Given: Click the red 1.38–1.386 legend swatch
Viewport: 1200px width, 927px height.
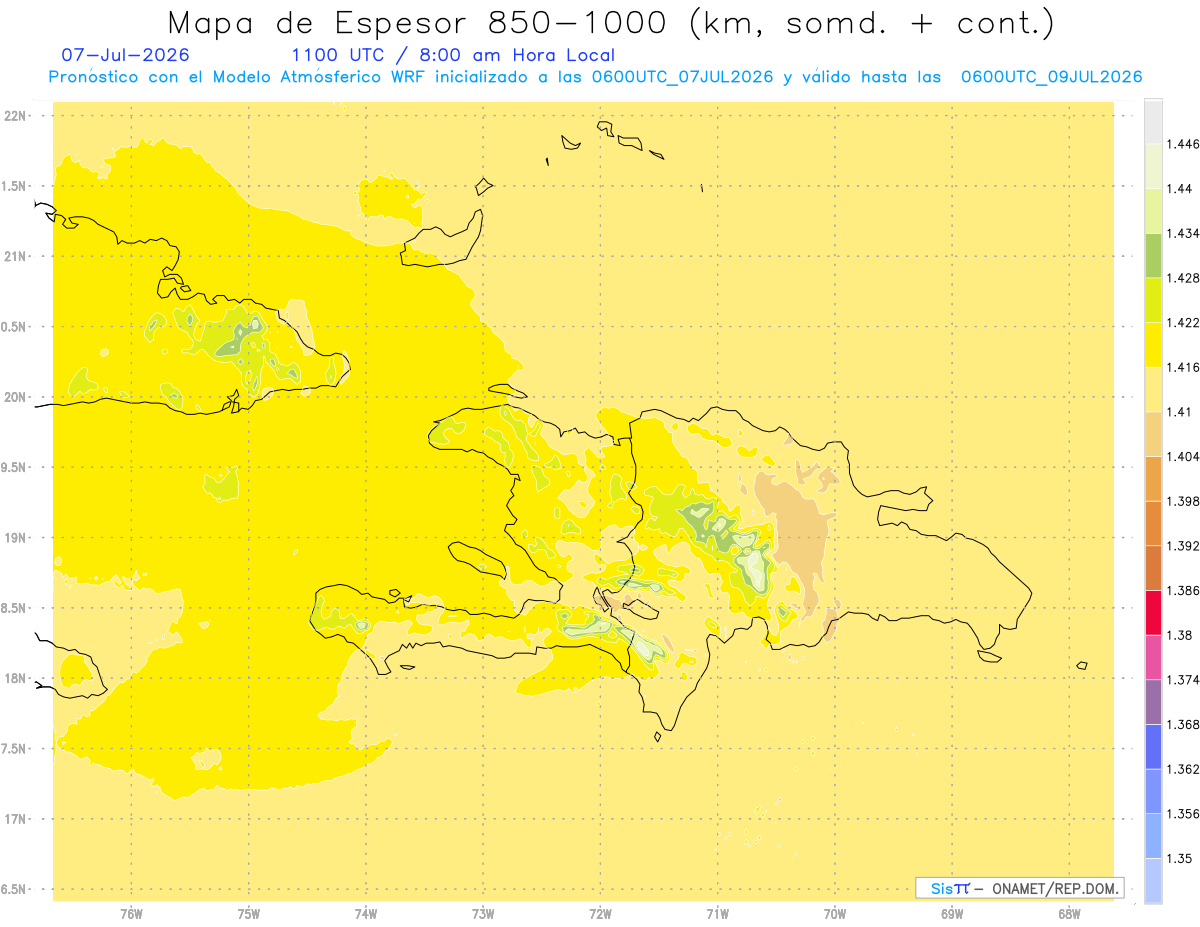Looking at the screenshot, I should (1153, 613).
